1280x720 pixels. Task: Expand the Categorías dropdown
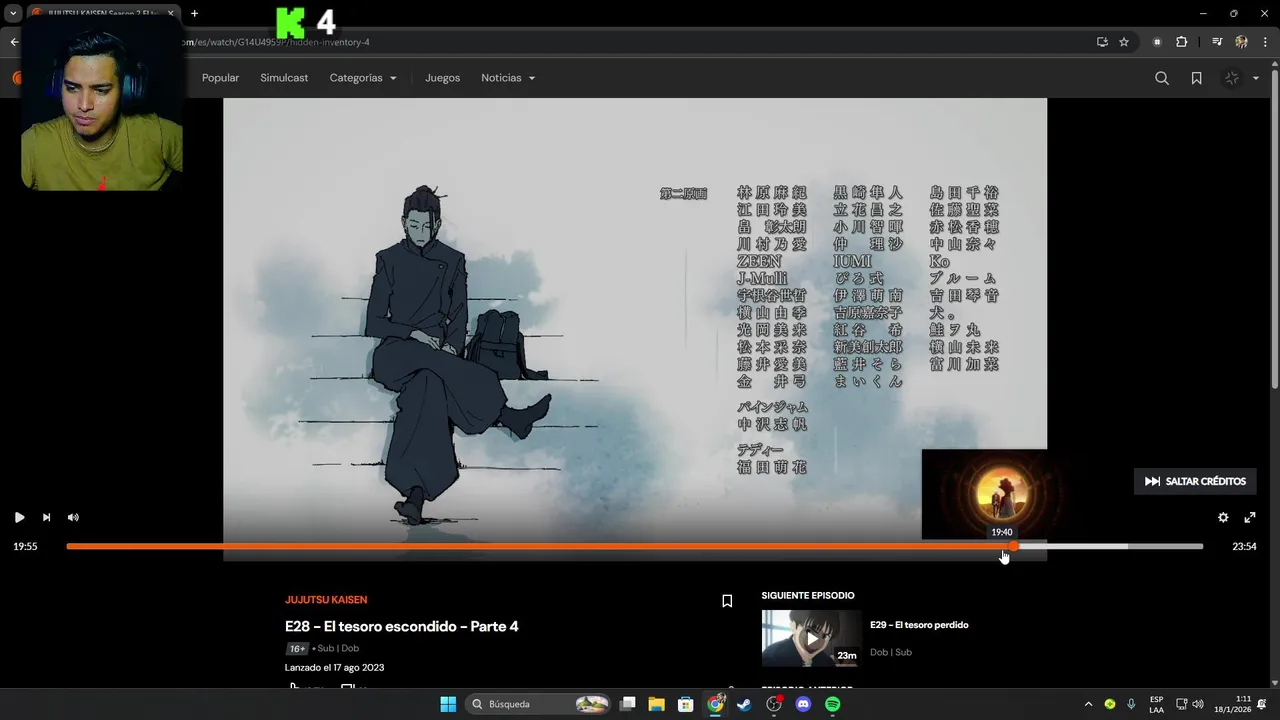[363, 78]
